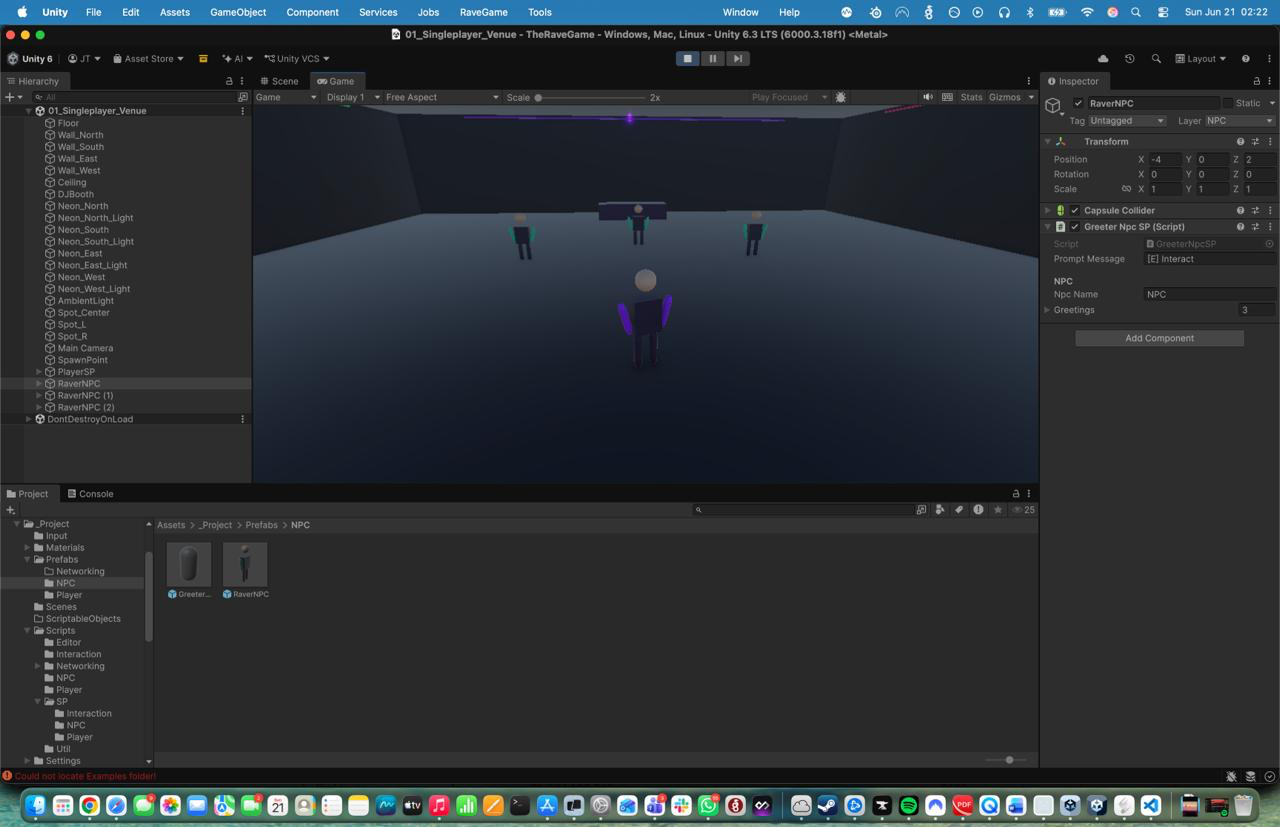This screenshot has height=827, width=1280.
Task: Open the Display 1 dropdown
Action: coord(353,97)
